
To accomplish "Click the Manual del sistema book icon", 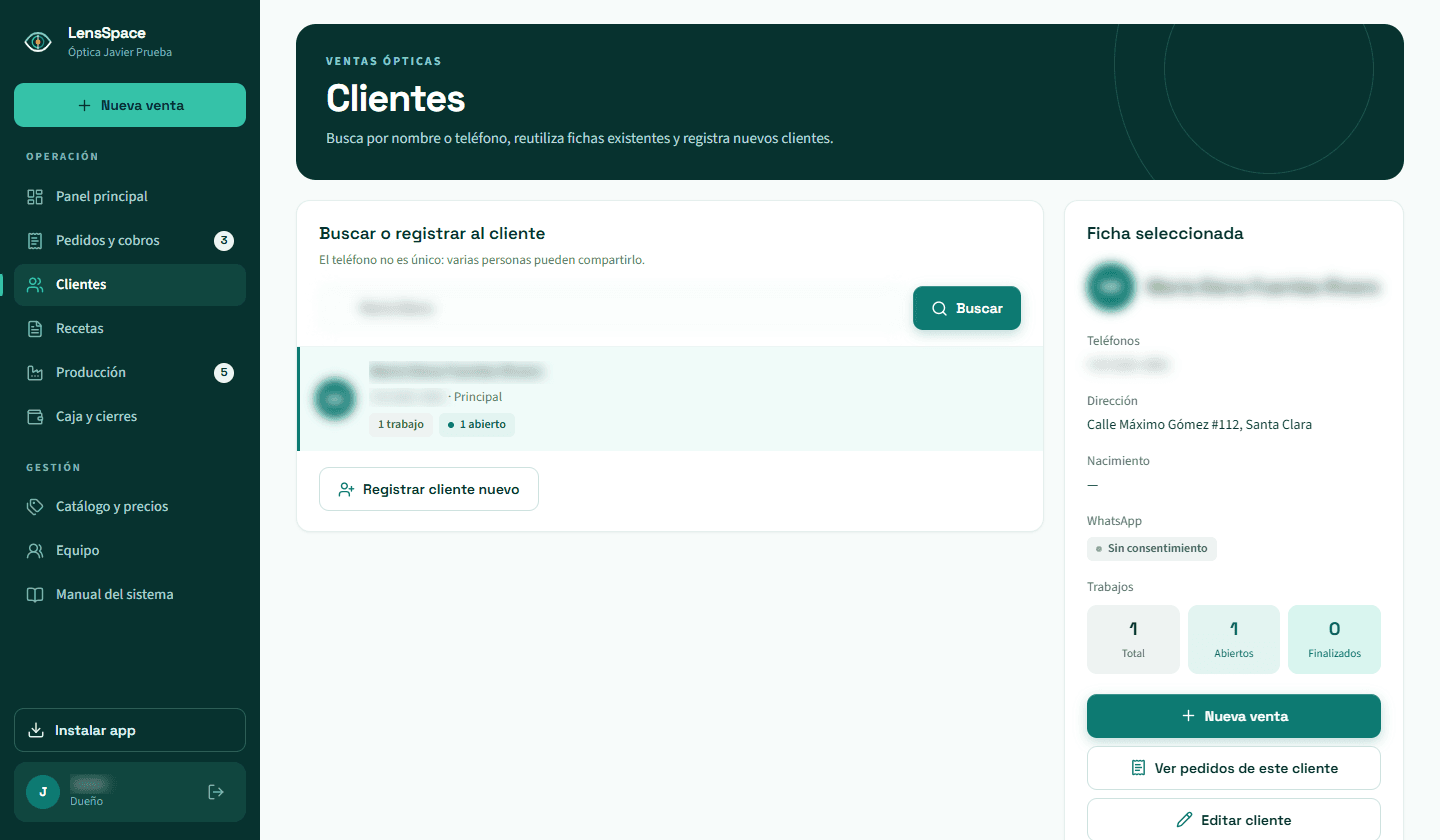I will [x=35, y=595].
